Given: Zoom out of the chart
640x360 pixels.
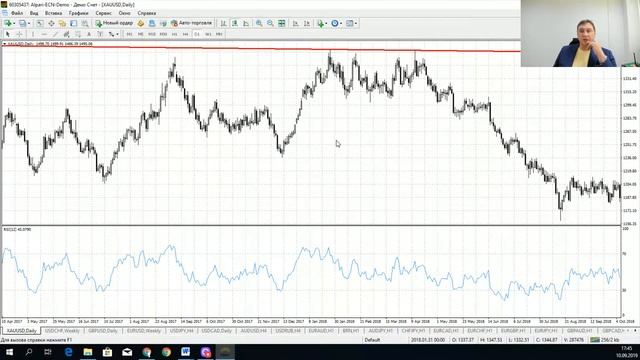Looking at the screenshot, I should click(270, 23).
